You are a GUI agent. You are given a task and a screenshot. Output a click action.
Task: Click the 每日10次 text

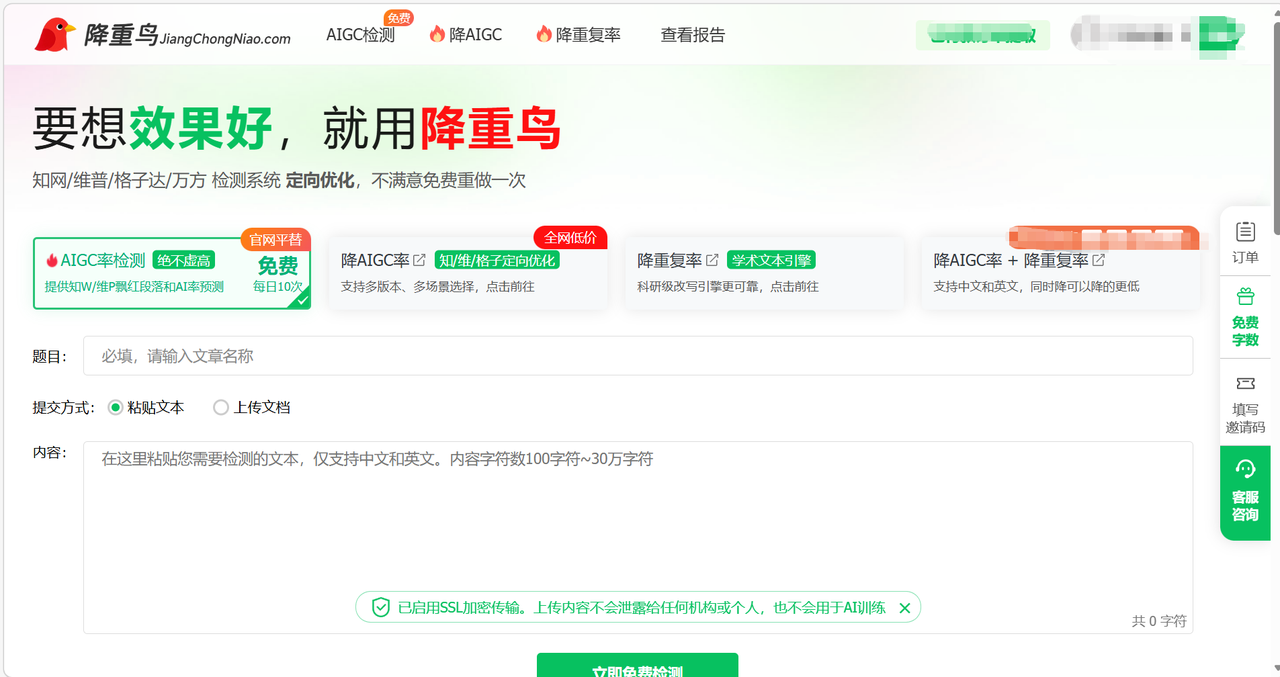pyautogui.click(x=277, y=287)
